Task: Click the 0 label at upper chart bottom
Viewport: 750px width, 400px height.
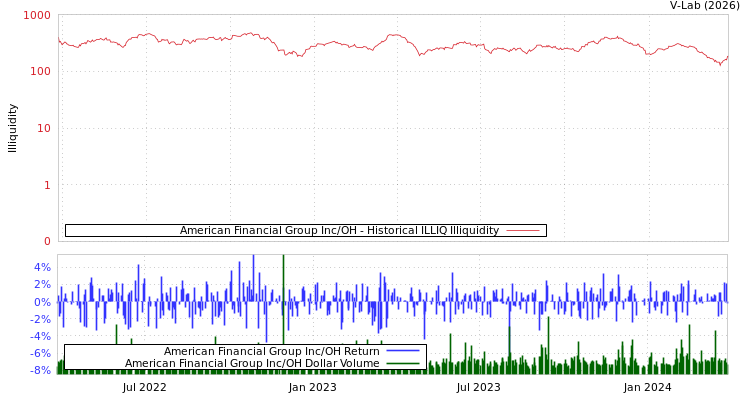Action: tap(47, 241)
